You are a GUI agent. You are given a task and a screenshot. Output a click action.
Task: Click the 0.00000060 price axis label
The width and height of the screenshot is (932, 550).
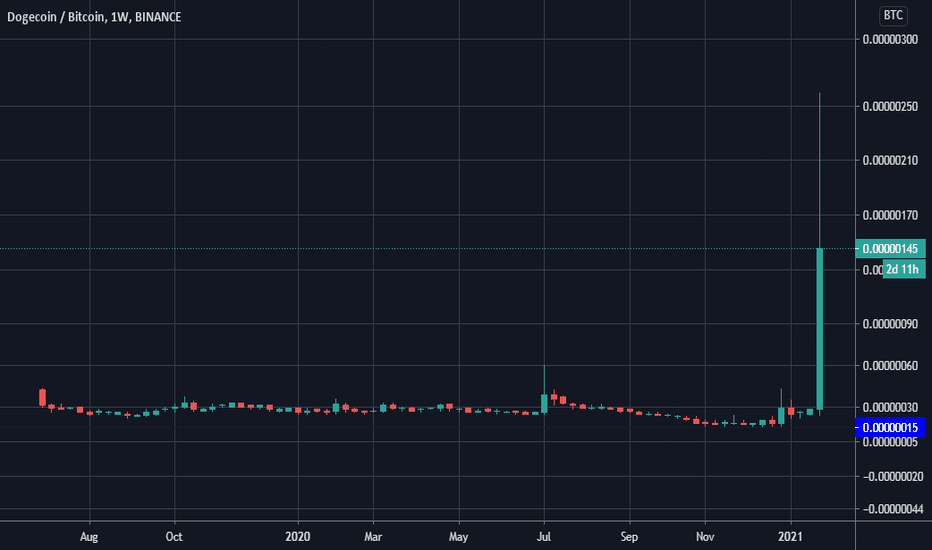[890, 366]
